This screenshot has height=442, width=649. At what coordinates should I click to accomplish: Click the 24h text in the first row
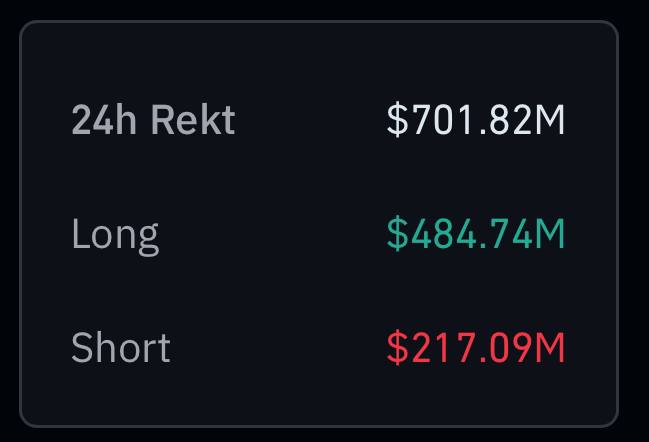pos(104,120)
